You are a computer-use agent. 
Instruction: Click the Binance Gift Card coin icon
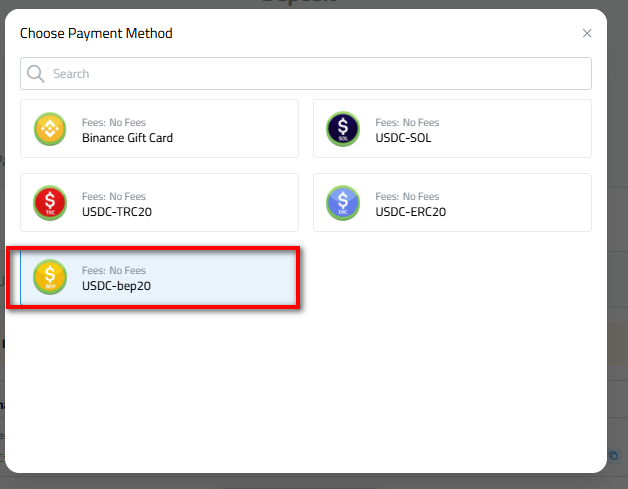50,129
